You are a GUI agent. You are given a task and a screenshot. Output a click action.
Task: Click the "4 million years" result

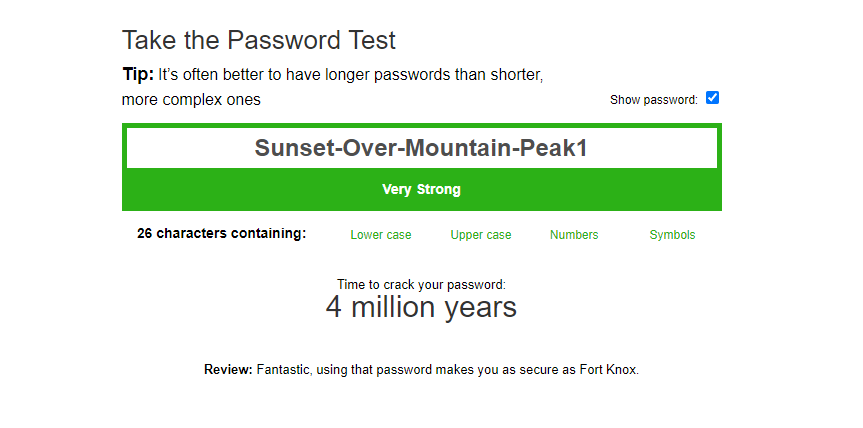pos(421,307)
